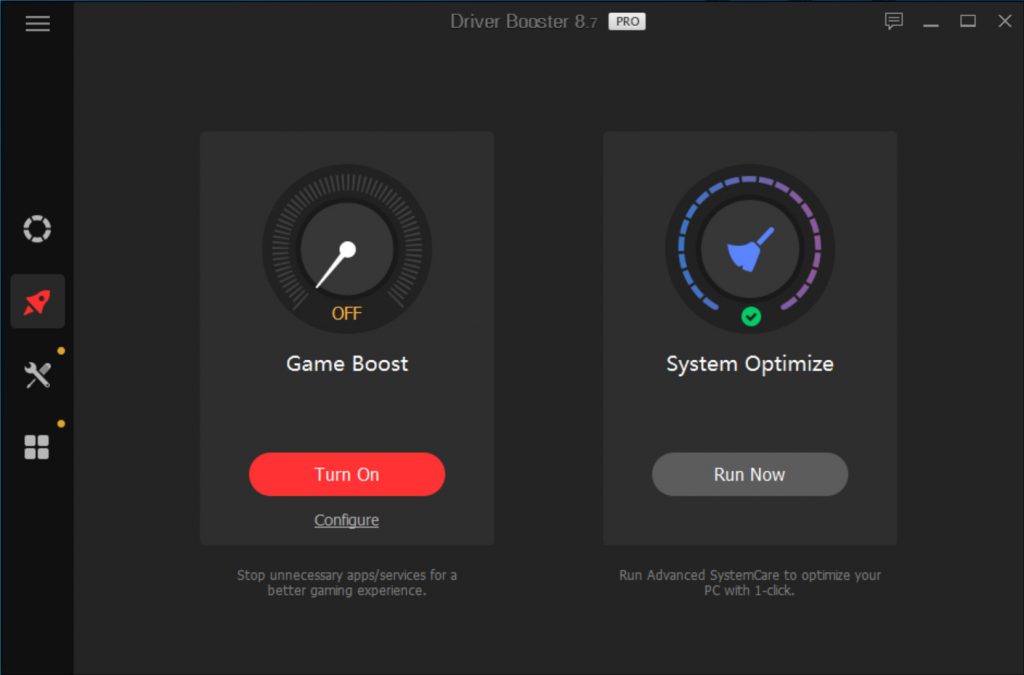The height and width of the screenshot is (675, 1024).
Task: Open the Action Center grid icon
Action: click(x=37, y=447)
